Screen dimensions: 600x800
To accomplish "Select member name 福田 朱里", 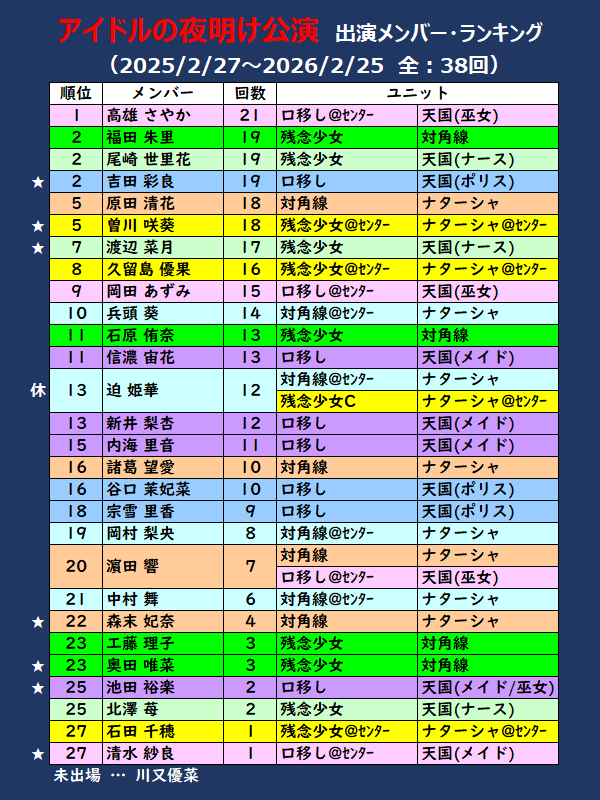I will point(140,138).
